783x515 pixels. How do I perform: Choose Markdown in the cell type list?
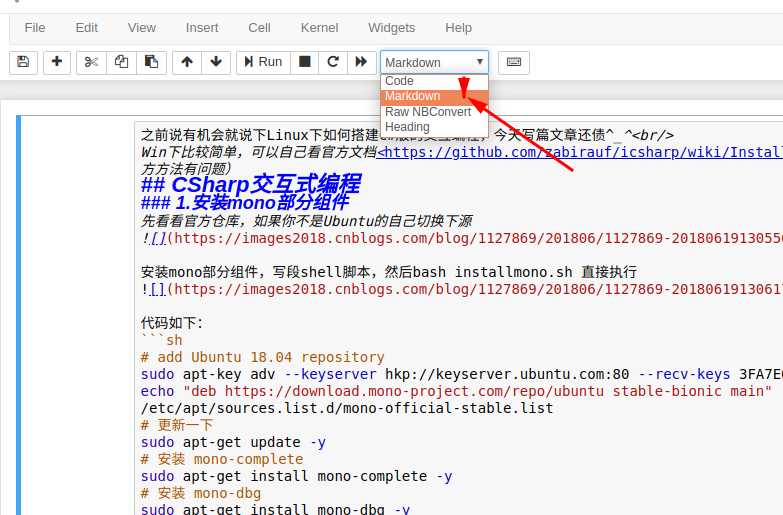tap(434, 96)
